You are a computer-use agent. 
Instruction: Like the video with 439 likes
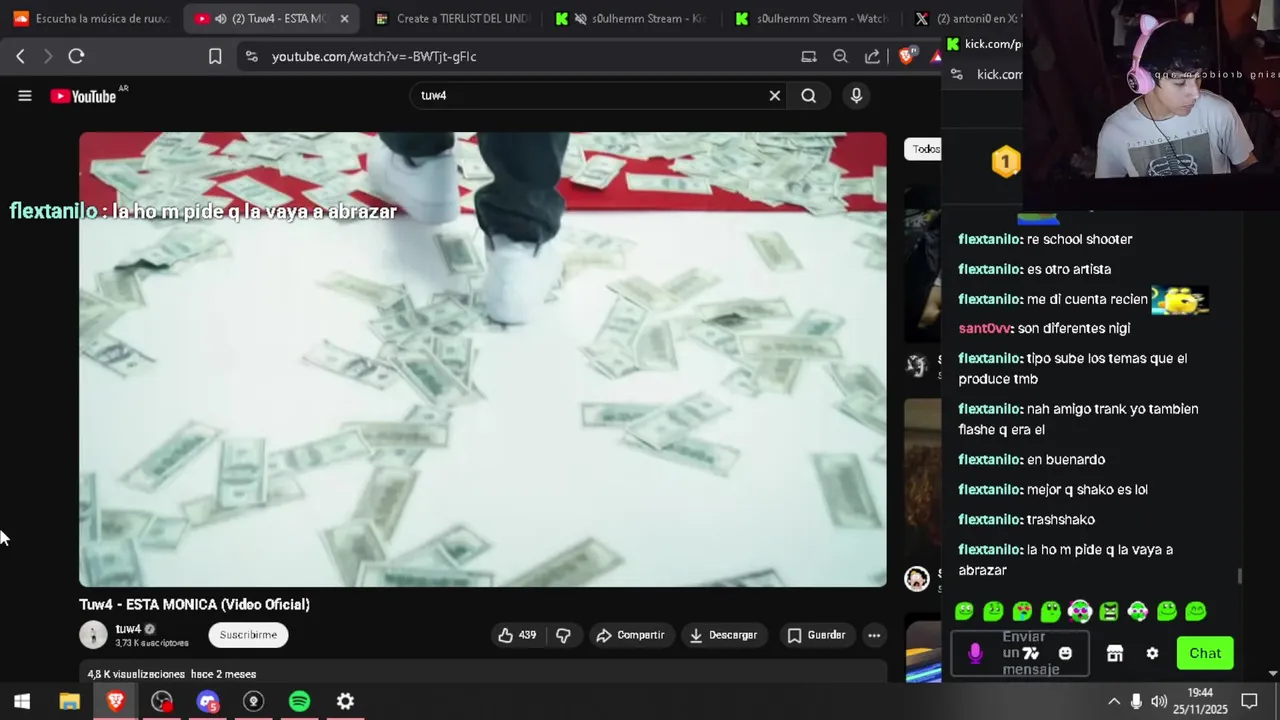(517, 635)
